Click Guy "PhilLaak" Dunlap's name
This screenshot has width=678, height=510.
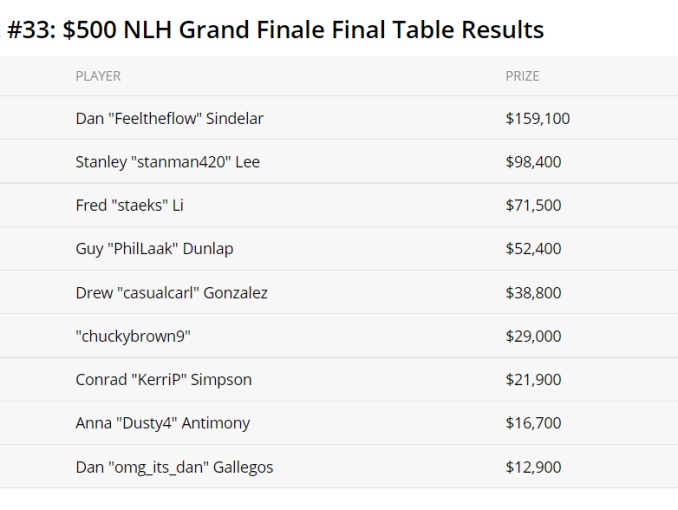tap(154, 249)
